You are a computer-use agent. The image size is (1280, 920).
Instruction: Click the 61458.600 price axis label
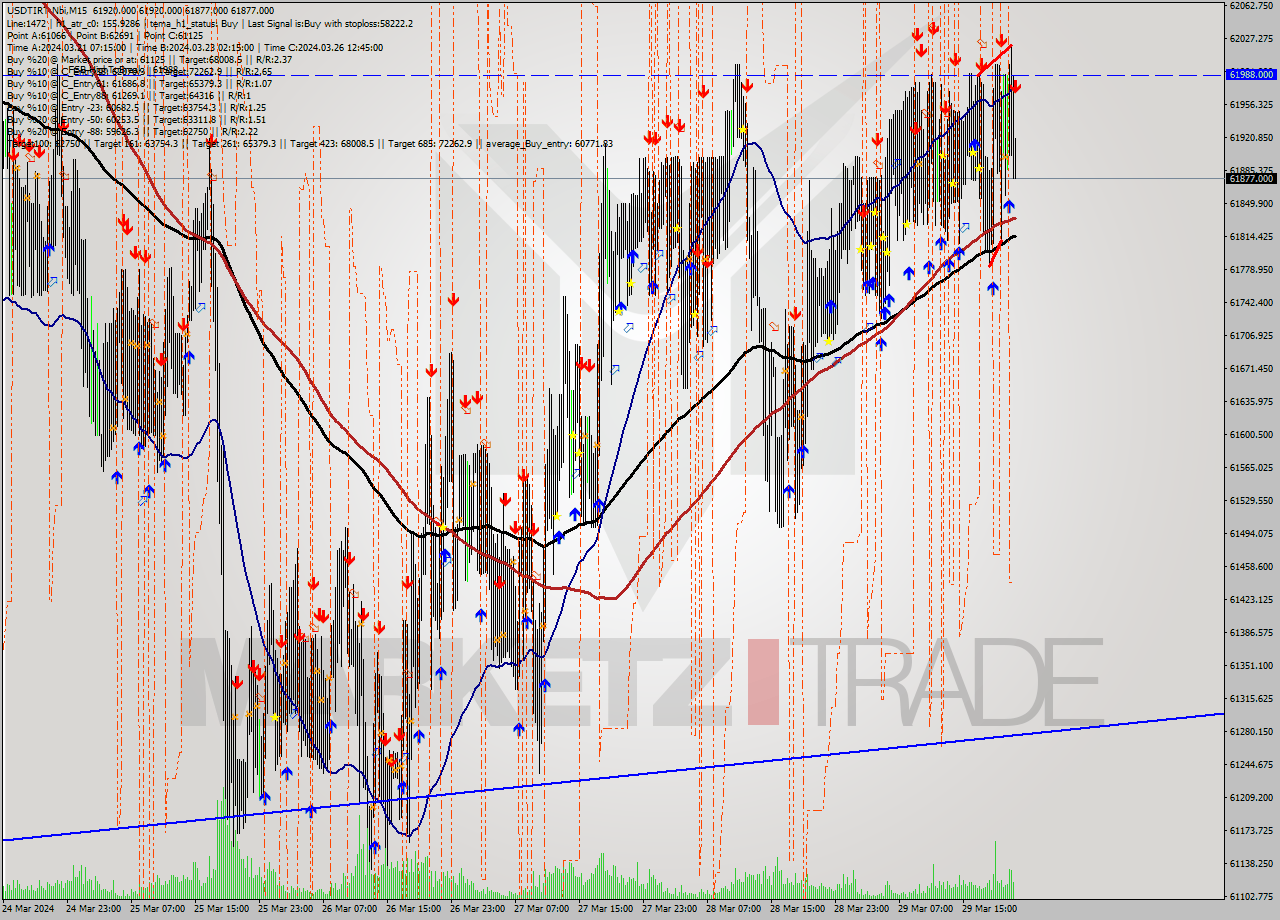[1251, 566]
